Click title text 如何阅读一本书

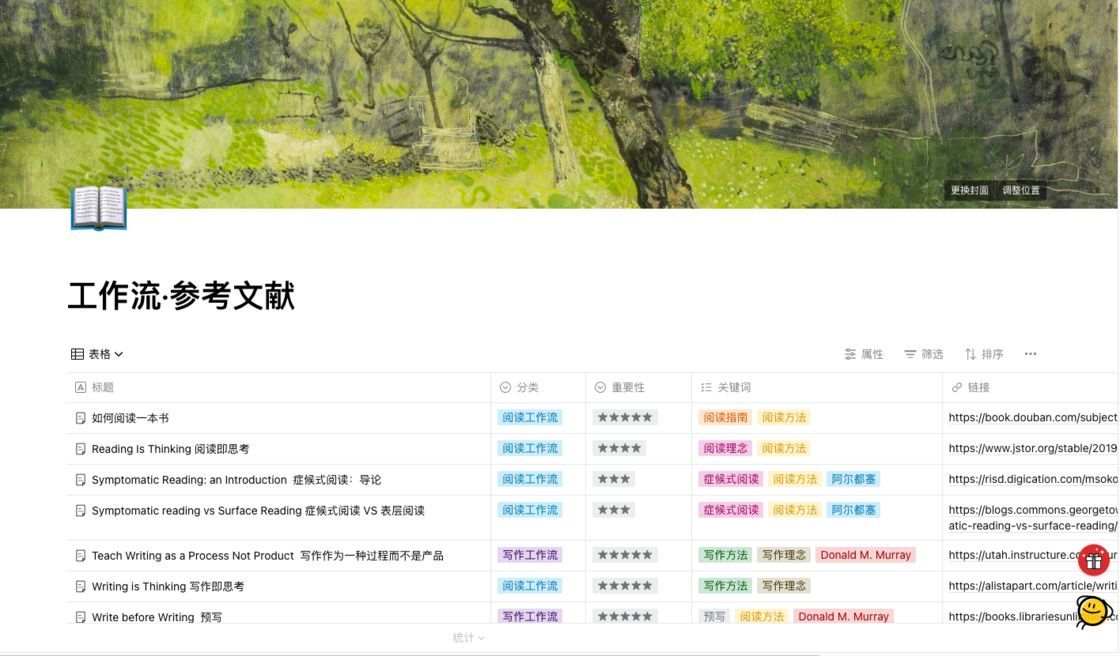130,418
